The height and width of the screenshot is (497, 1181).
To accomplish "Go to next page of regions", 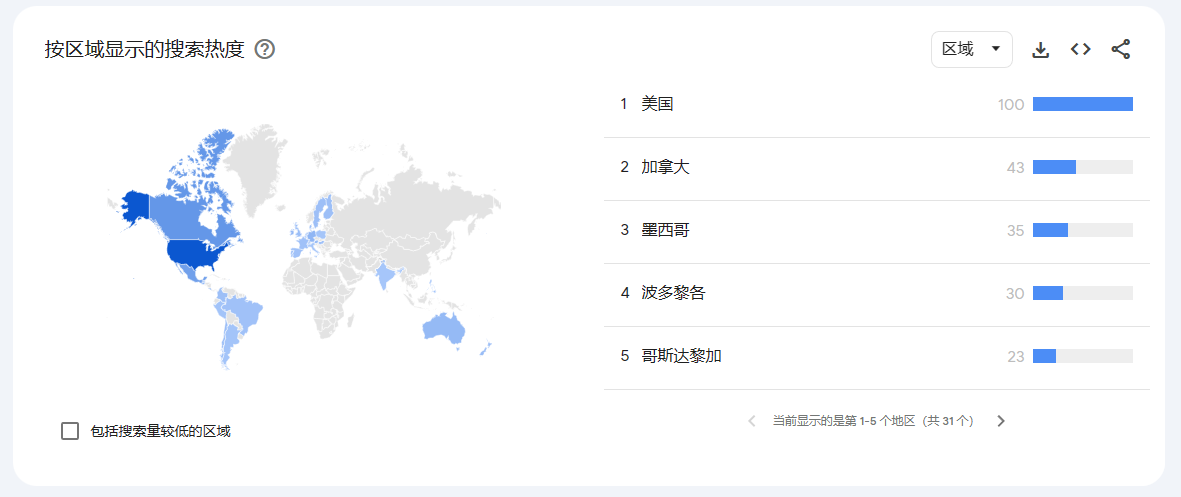I will 1001,421.
